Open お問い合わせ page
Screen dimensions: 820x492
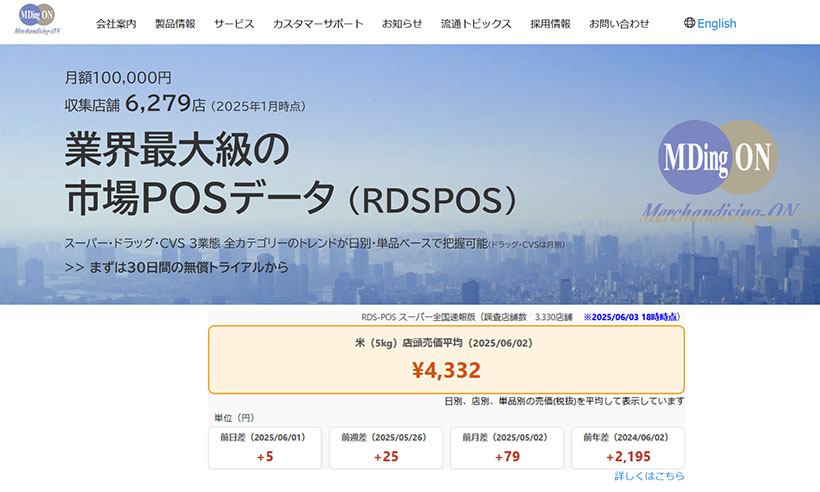pos(619,24)
